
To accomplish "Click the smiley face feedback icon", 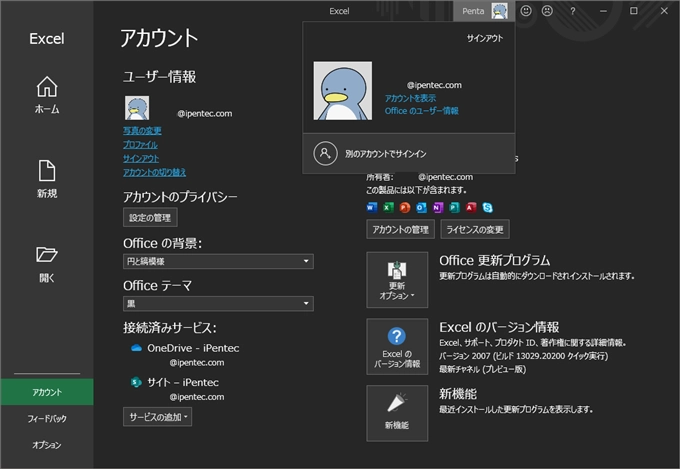I will 526,11.
